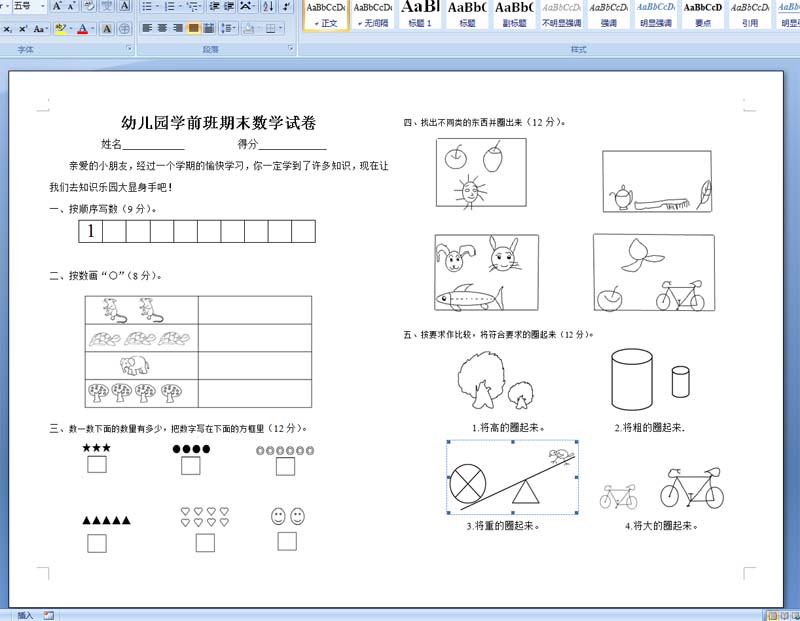Open the Font (字体) dialog launcher
800x621 pixels.
130,48
